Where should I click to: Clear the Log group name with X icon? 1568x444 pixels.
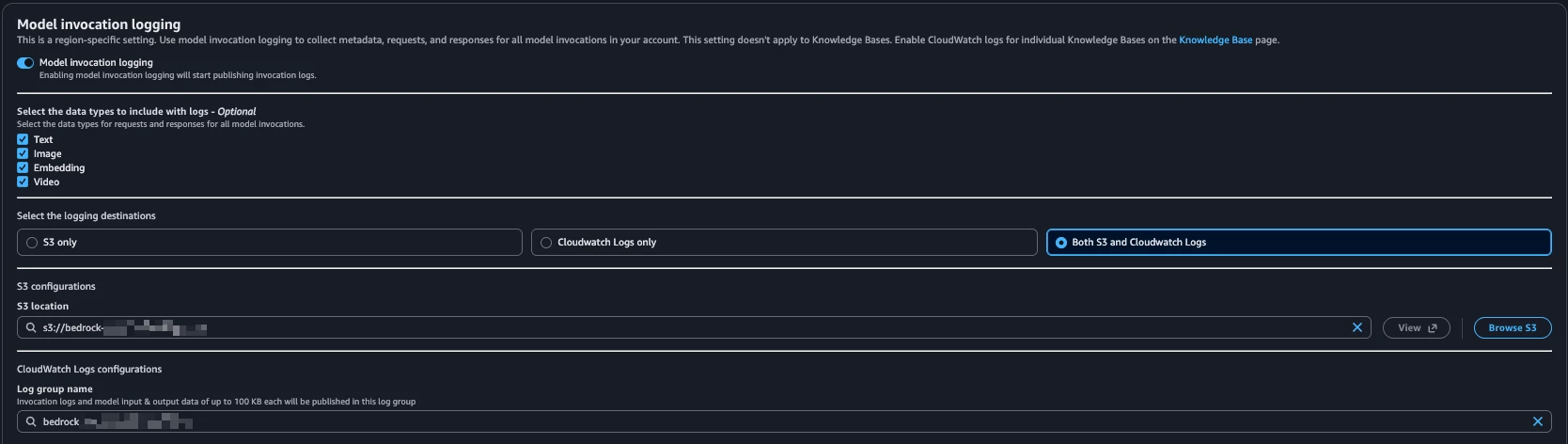1537,421
